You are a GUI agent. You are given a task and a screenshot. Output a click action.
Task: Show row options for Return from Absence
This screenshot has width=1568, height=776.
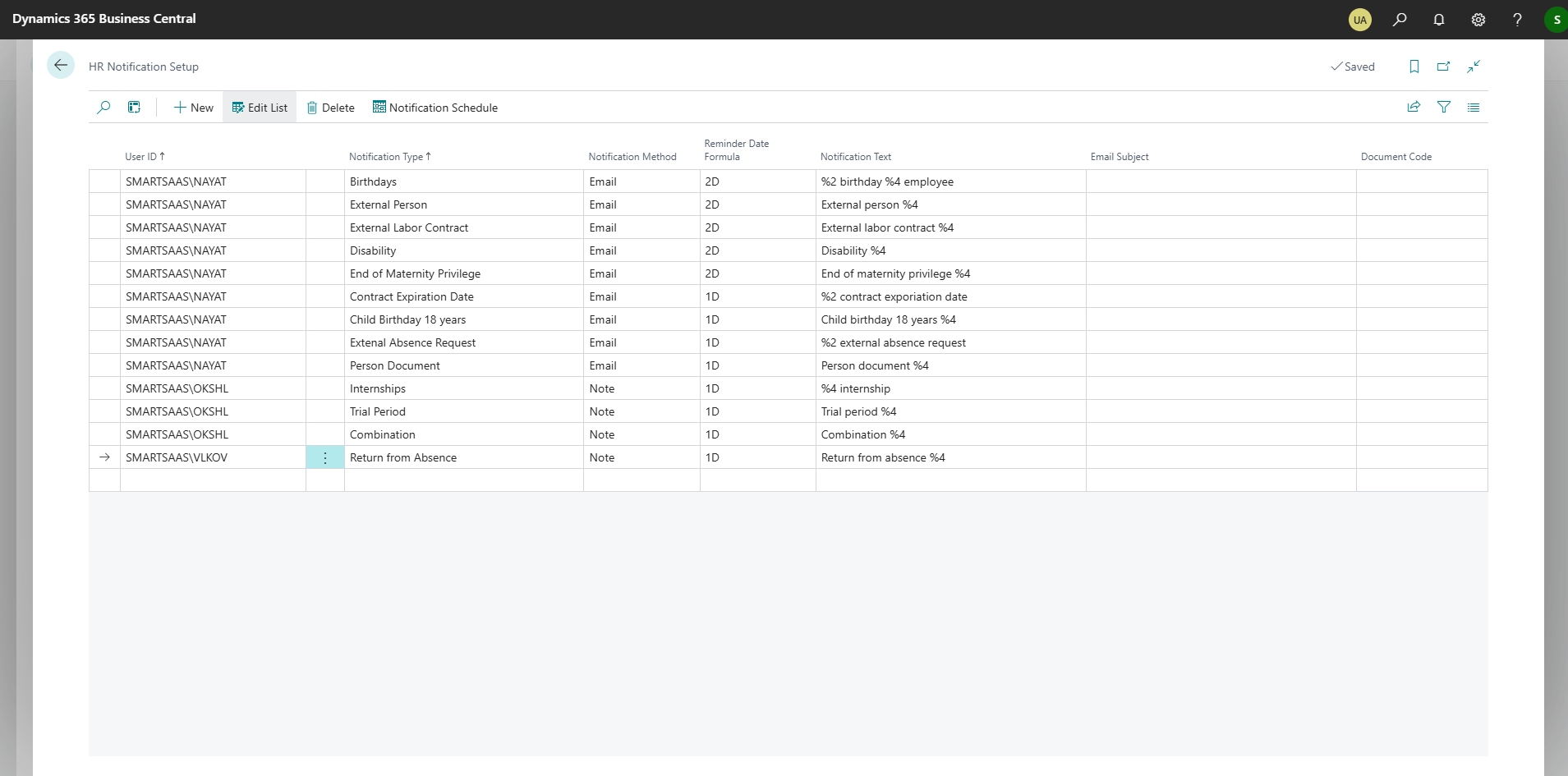(x=325, y=458)
